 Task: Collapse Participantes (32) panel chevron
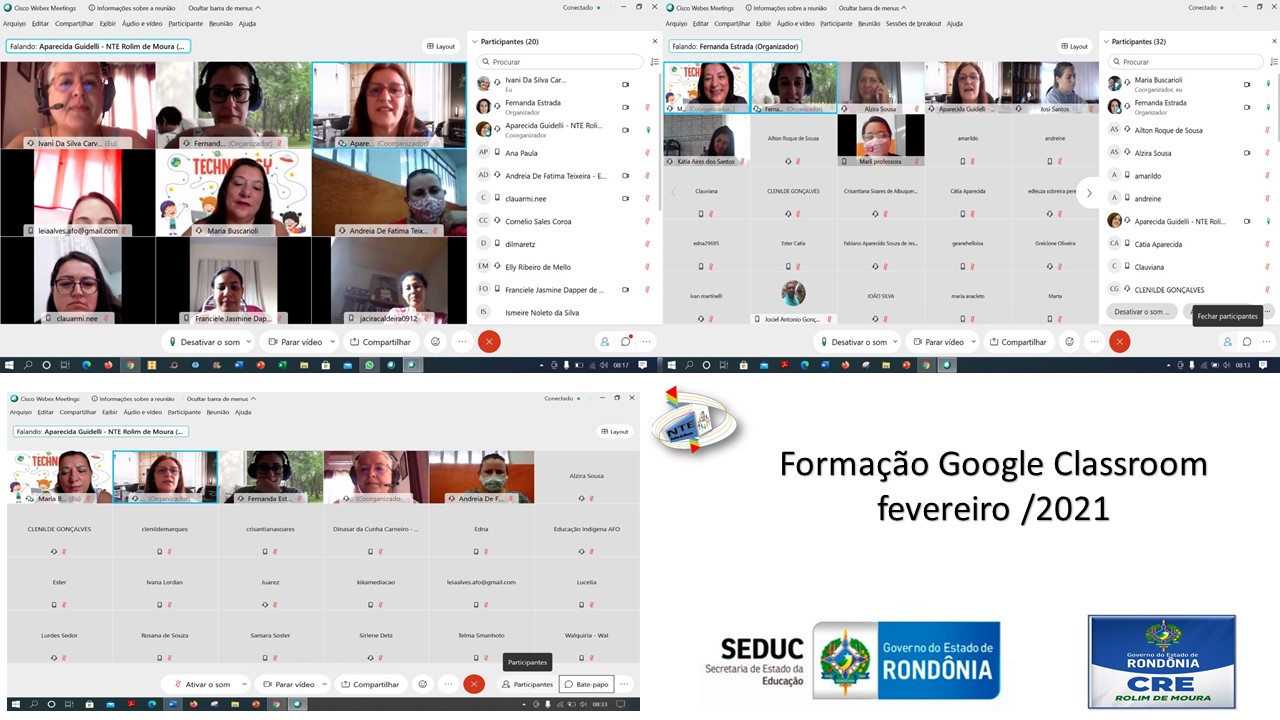[1105, 42]
